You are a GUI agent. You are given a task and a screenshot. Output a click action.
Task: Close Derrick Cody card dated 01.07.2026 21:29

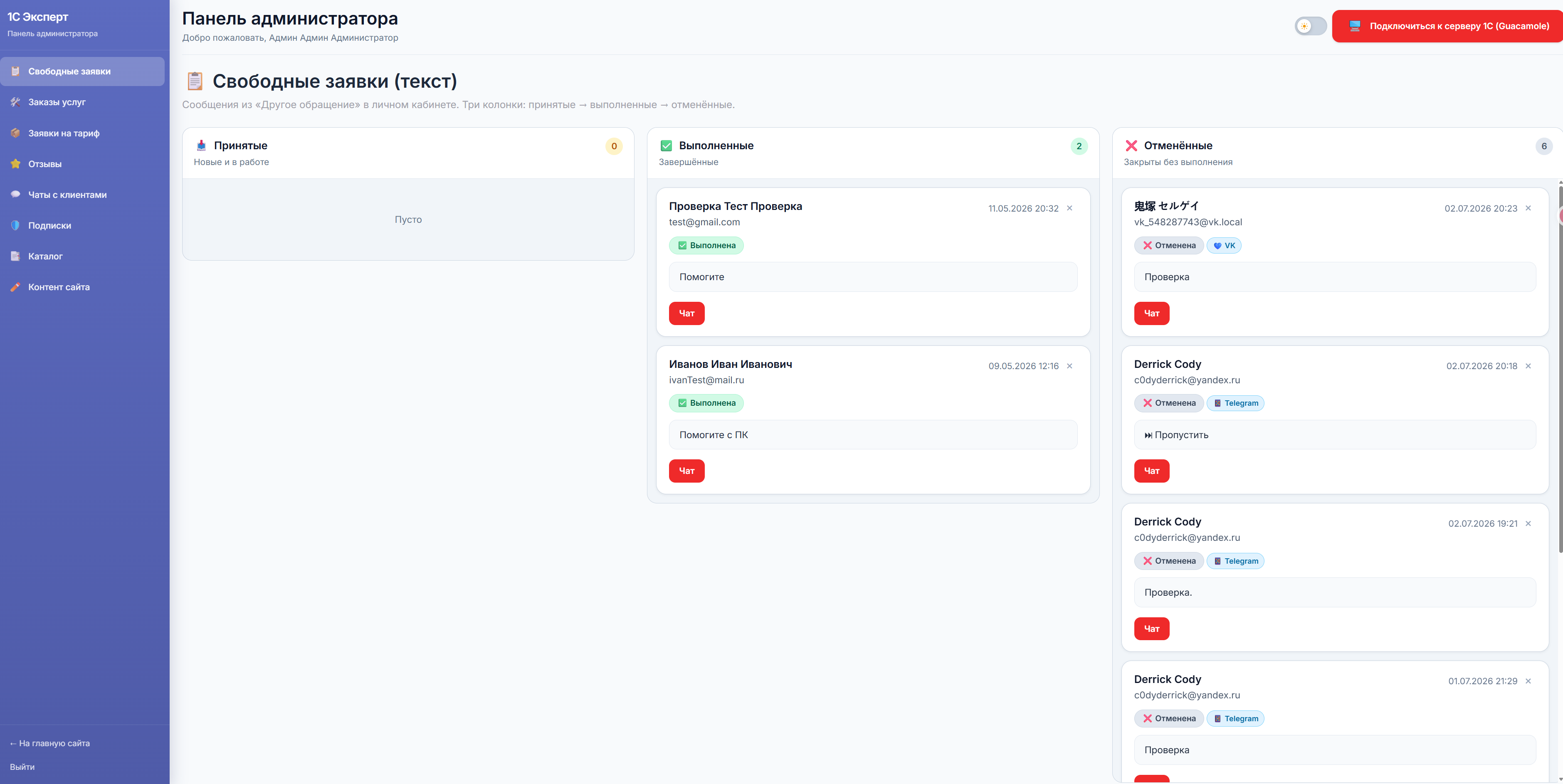pos(1528,681)
